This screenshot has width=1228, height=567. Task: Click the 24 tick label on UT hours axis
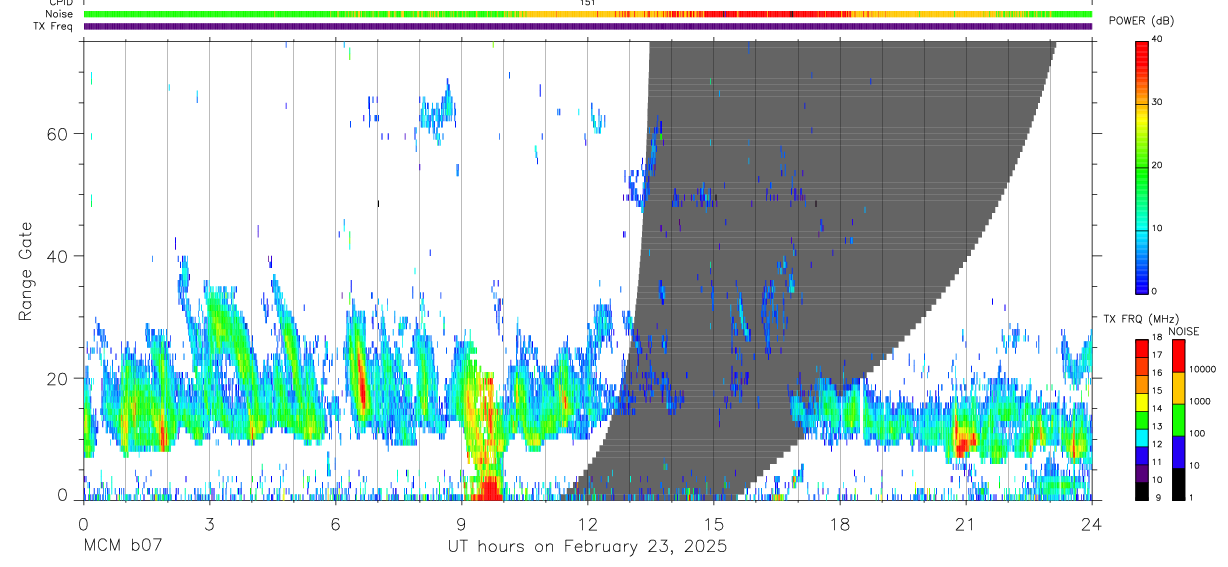(x=1092, y=523)
